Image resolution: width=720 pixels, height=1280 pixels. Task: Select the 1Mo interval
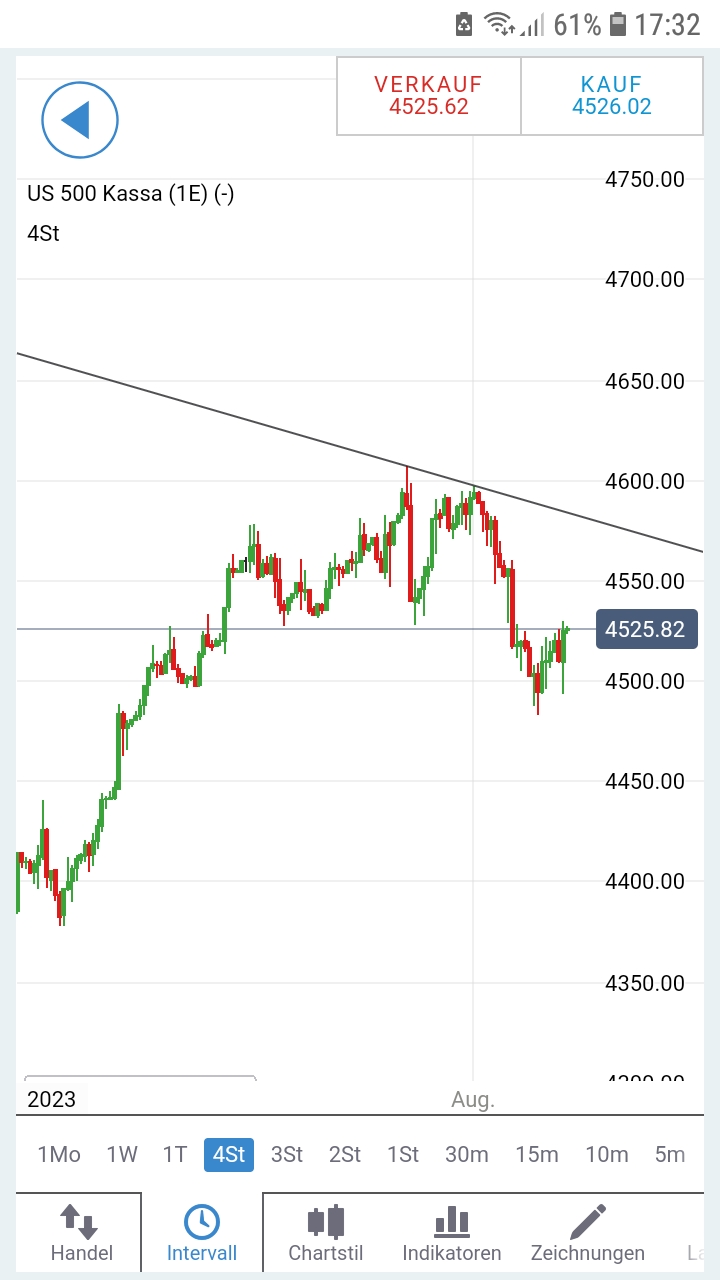pyautogui.click(x=59, y=1155)
